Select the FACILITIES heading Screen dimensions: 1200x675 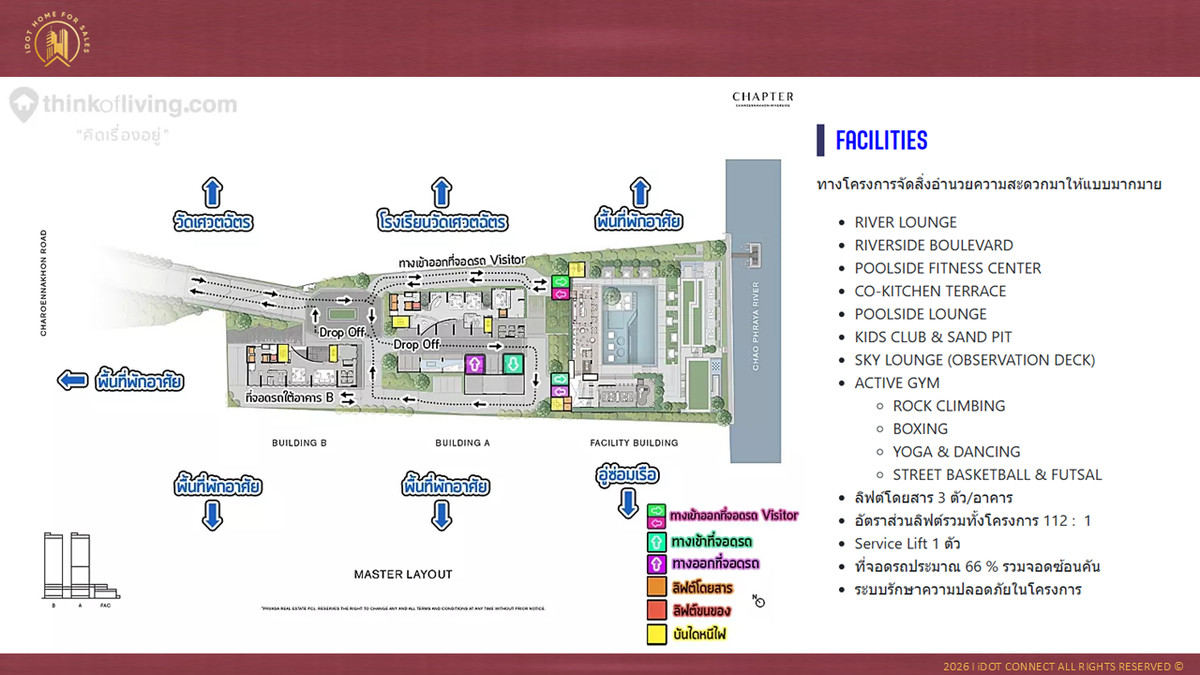(881, 140)
